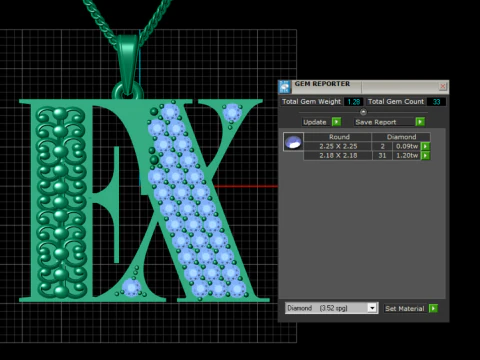Select the 2.18 X 2.18 gem size row
The image size is (480, 360).
338,155
